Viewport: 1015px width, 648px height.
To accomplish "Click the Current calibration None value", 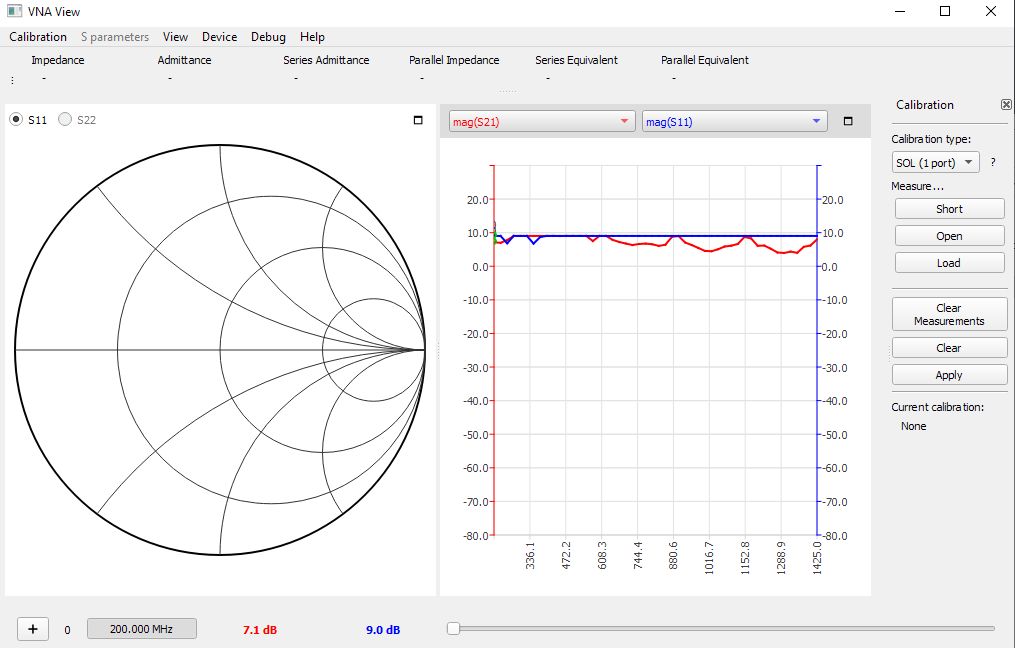I will [913, 426].
